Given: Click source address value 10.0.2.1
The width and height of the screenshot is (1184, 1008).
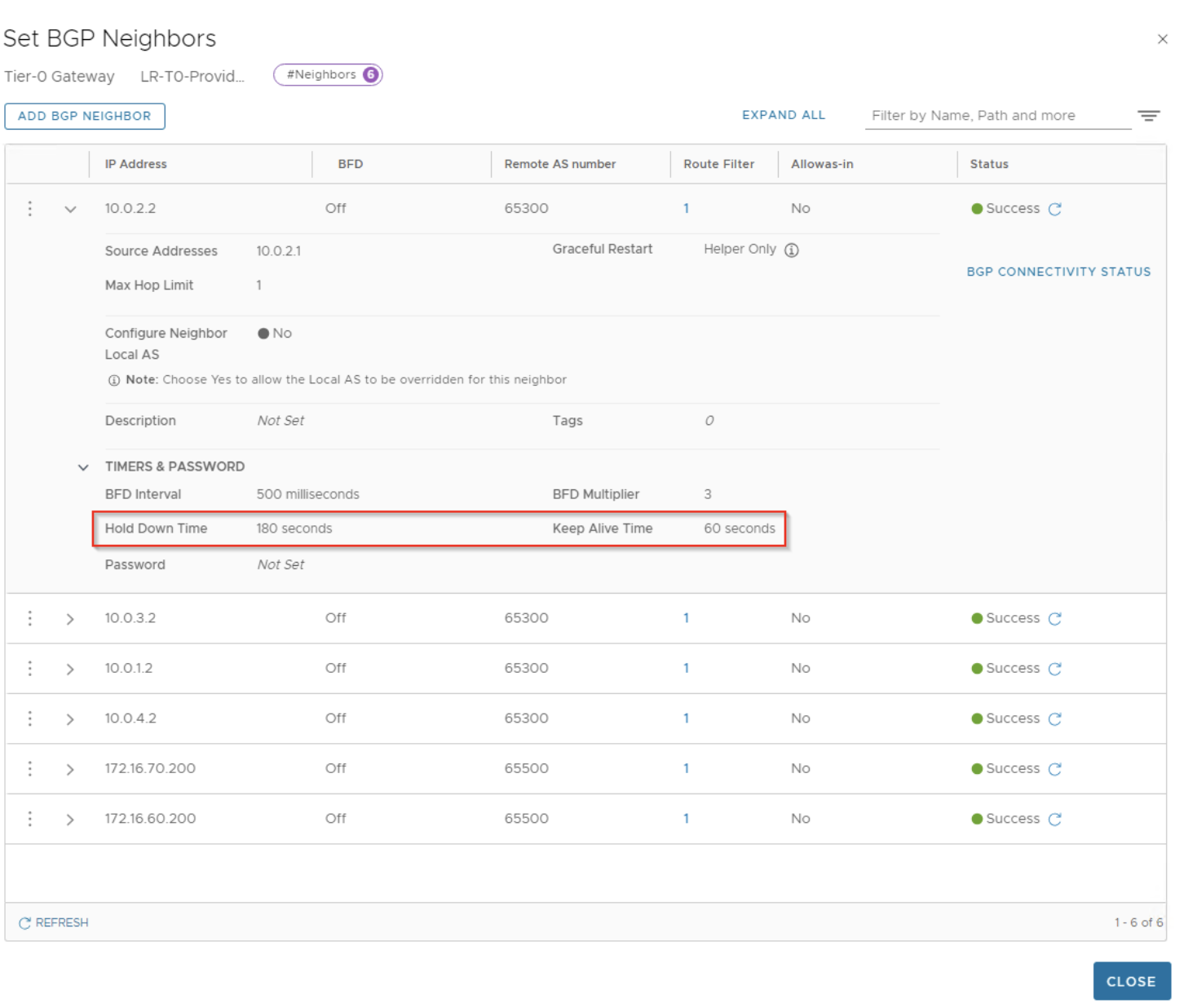Looking at the screenshot, I should coord(278,251).
